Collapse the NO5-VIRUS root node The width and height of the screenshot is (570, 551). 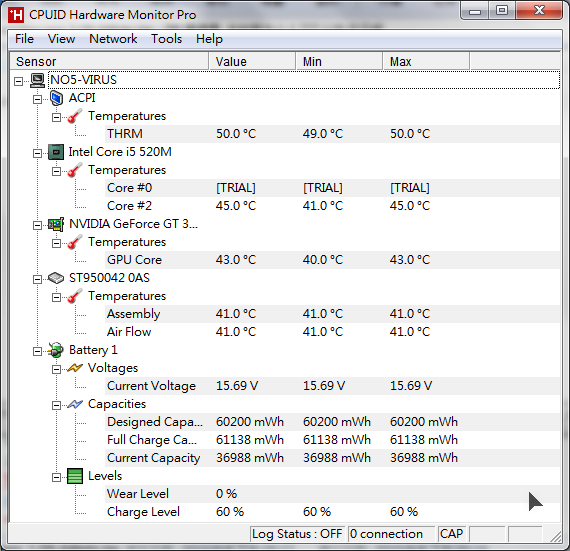click(18, 81)
